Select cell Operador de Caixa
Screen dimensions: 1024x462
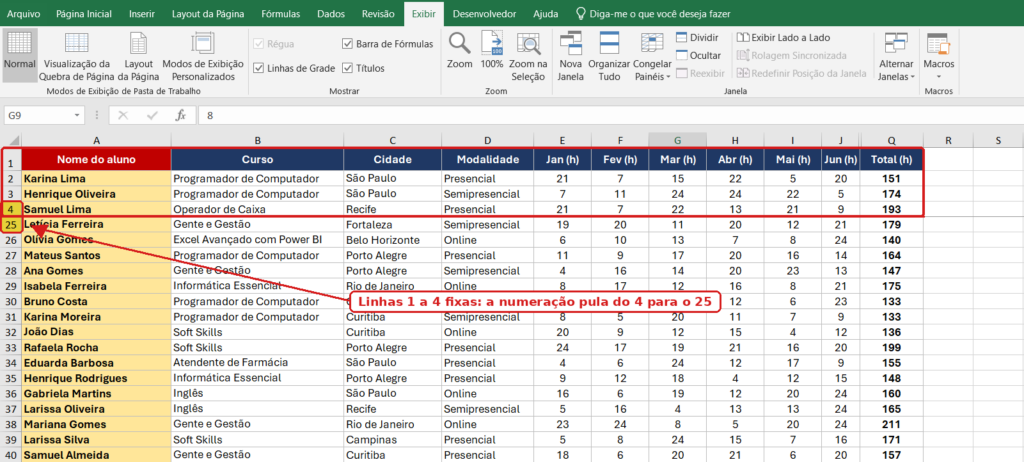tap(257, 209)
